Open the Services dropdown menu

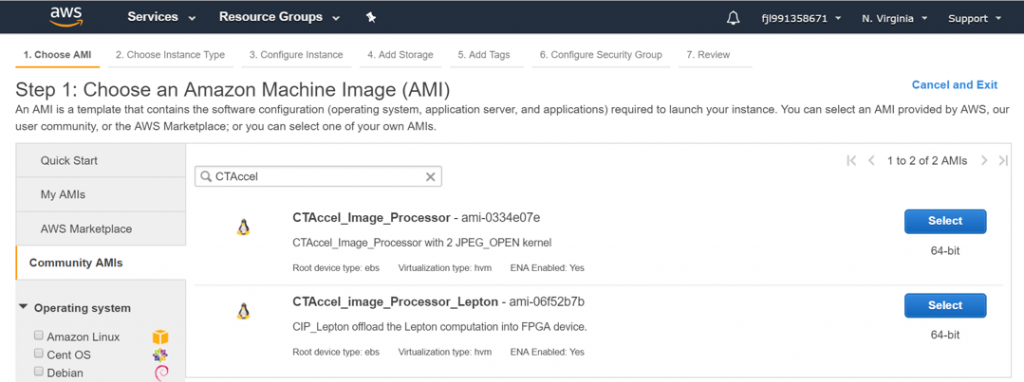(161, 18)
